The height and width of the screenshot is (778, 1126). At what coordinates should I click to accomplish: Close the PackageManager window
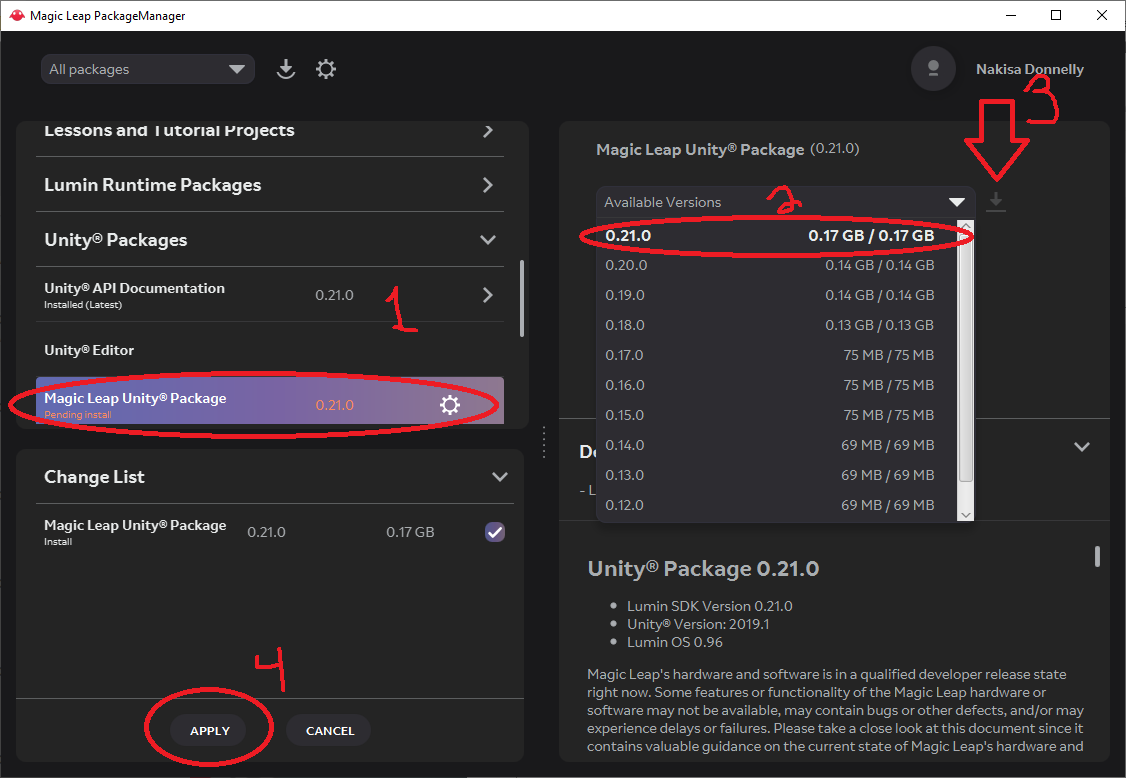point(1102,15)
